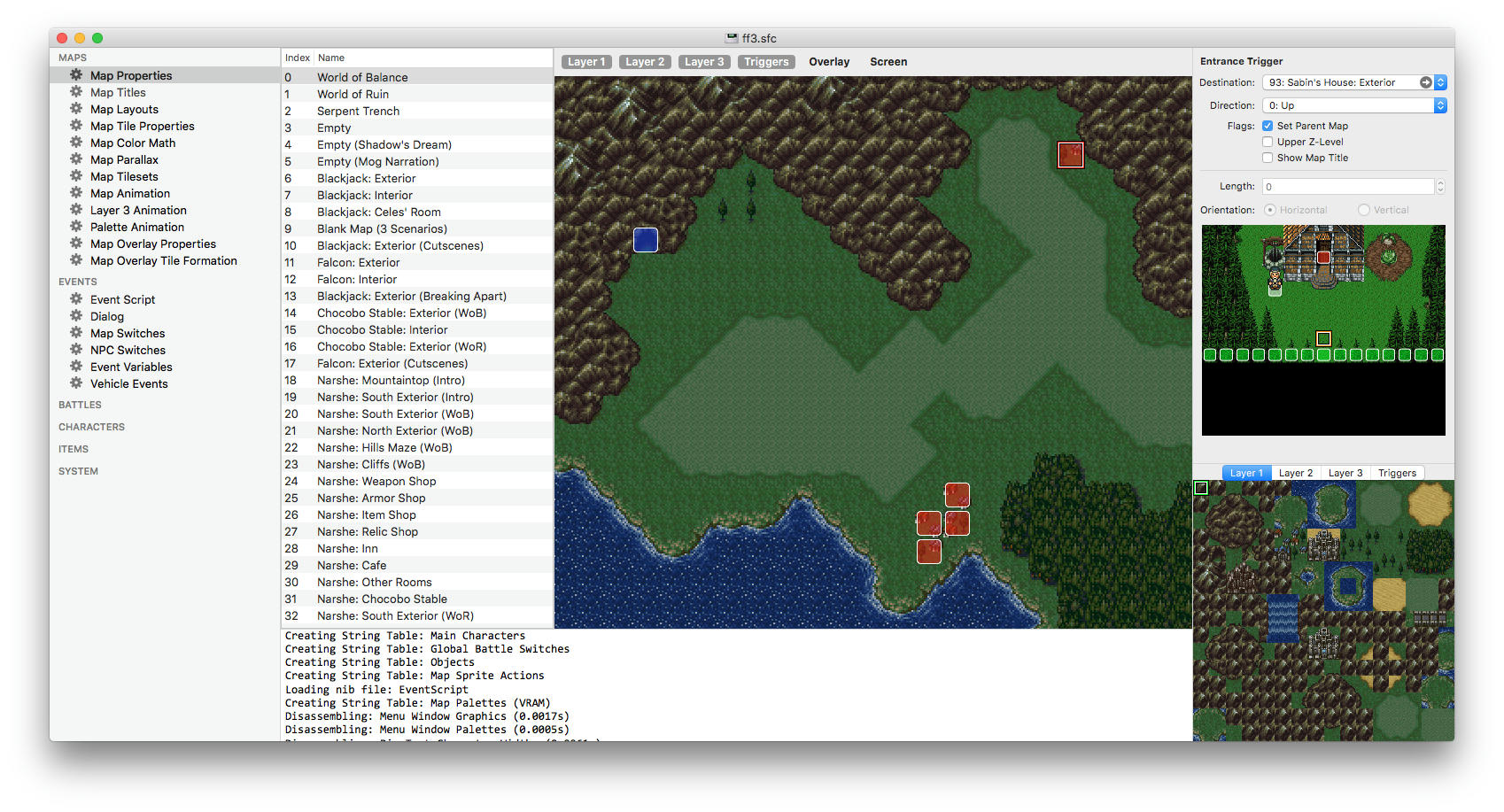Click the go-to arrow icon in Destination field

point(1425,82)
